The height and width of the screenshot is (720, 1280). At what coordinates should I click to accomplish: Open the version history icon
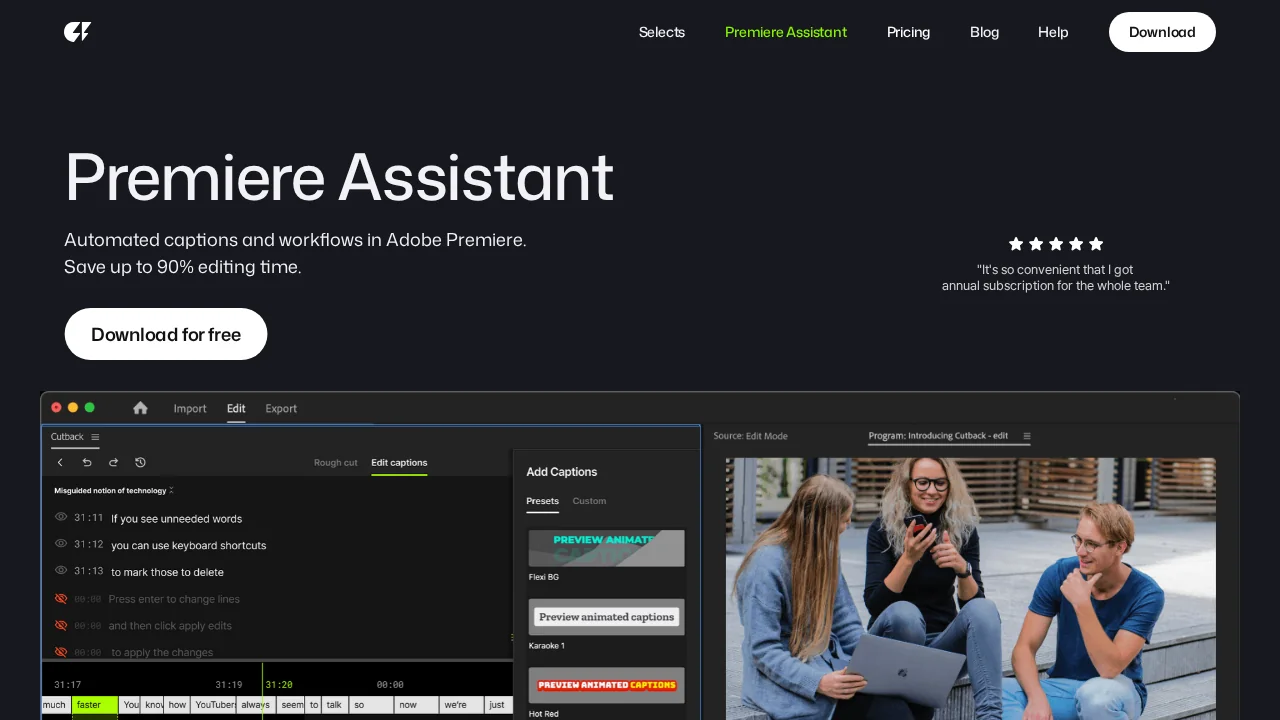(x=140, y=462)
